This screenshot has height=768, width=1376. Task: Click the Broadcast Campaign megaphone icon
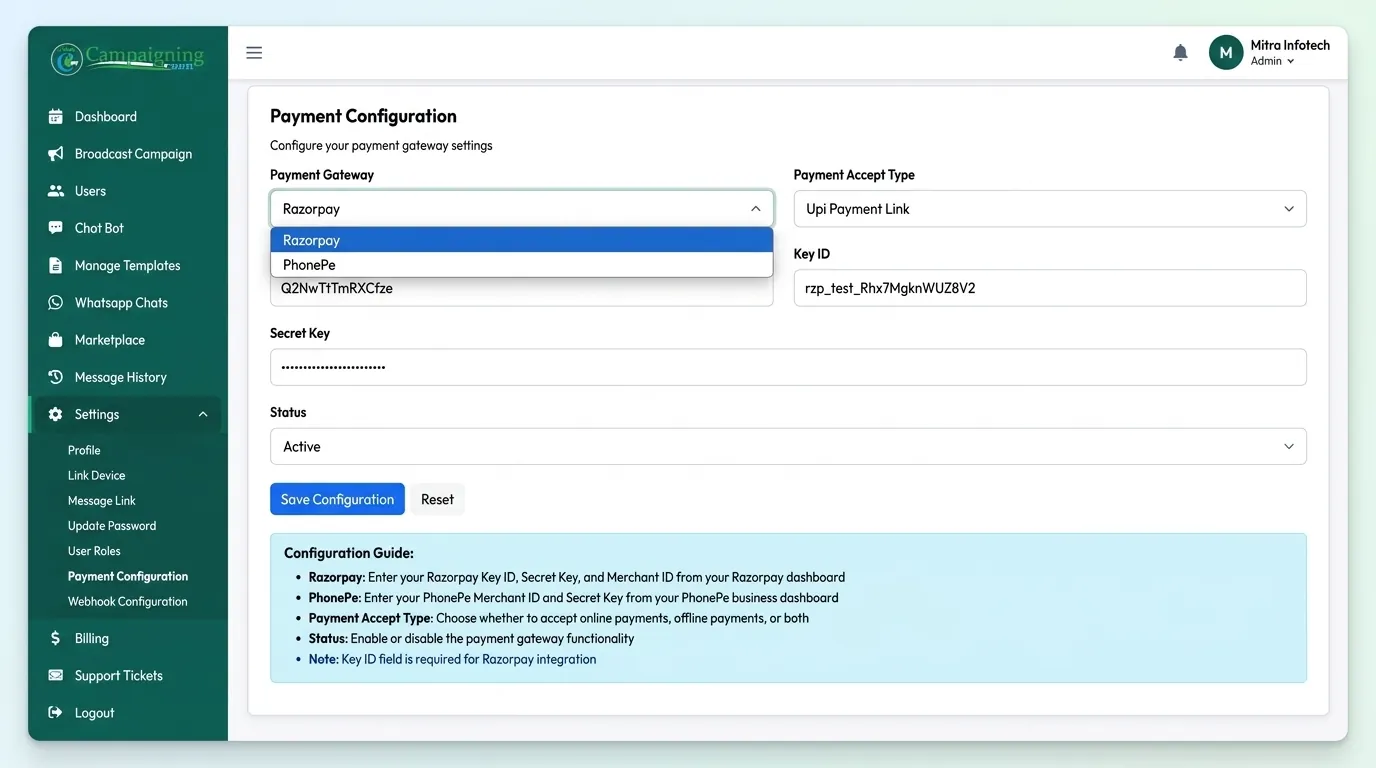(56, 154)
